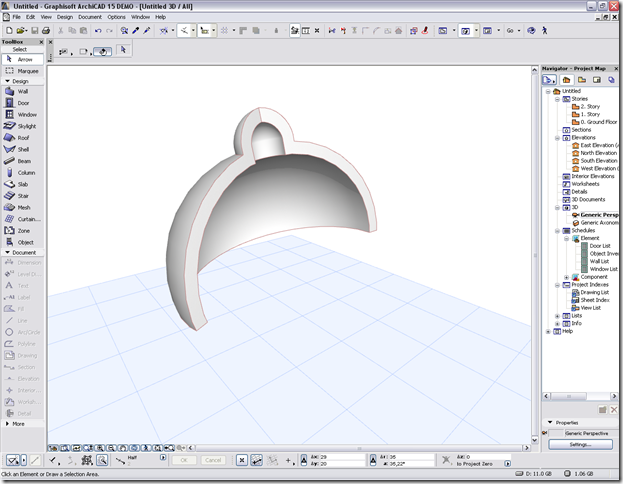Open the Help menu

coord(161,17)
